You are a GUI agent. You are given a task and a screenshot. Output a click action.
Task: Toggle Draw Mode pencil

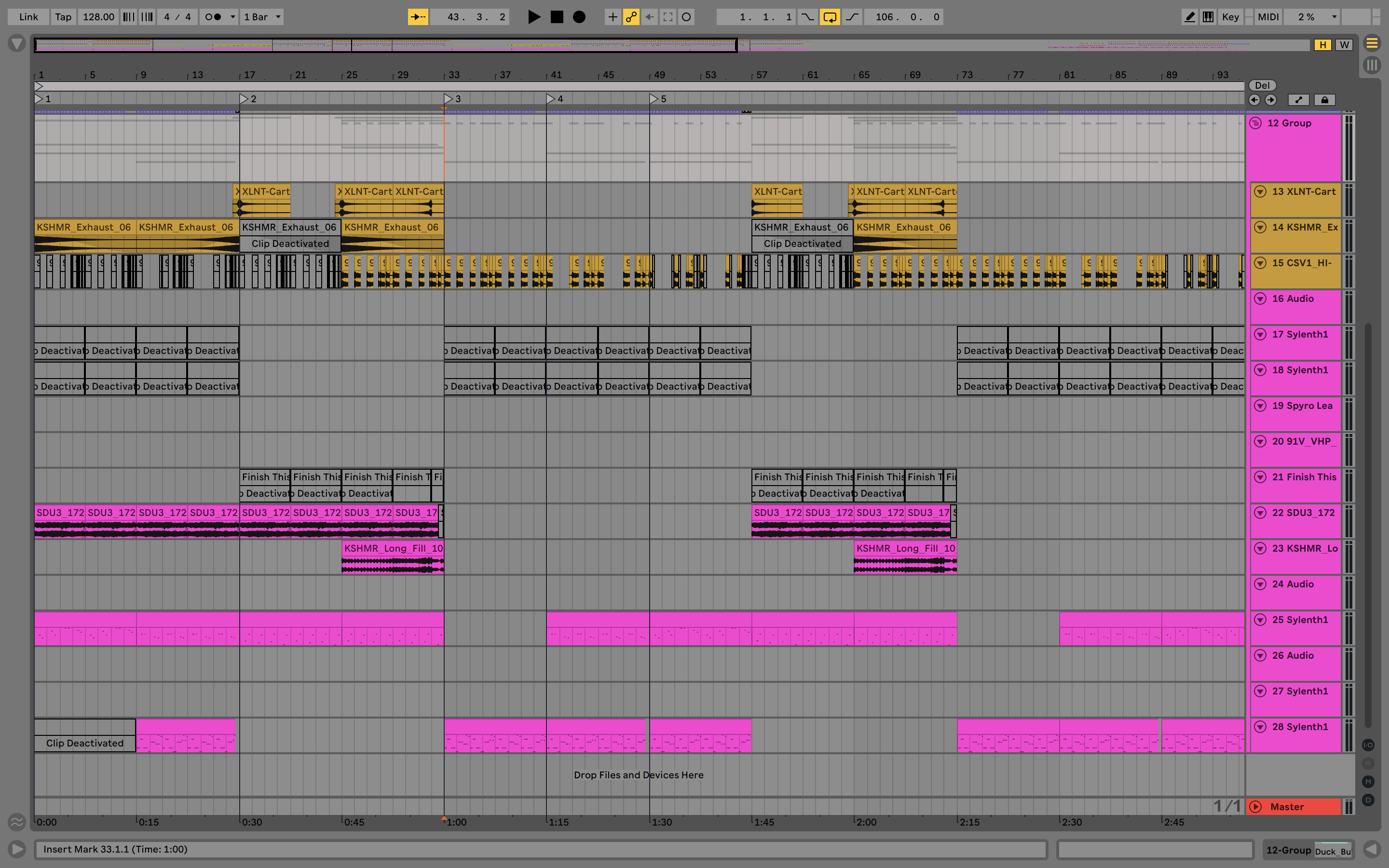(1189, 17)
